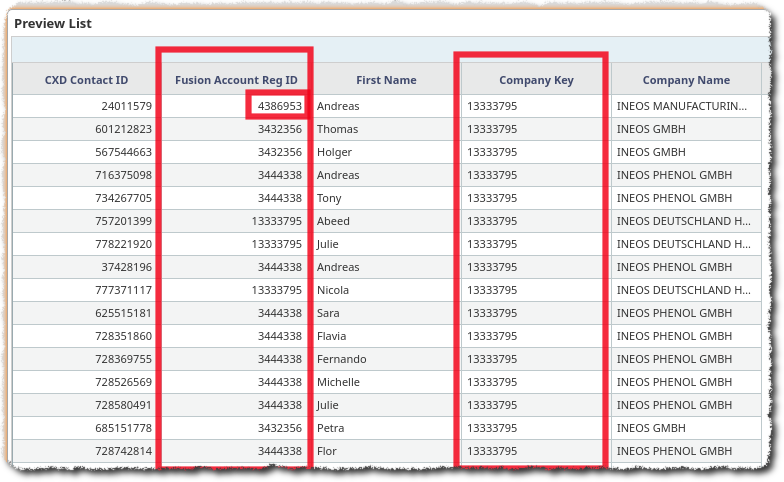
Task: Click the Nicola first name cell
Action: pyautogui.click(x=333, y=290)
